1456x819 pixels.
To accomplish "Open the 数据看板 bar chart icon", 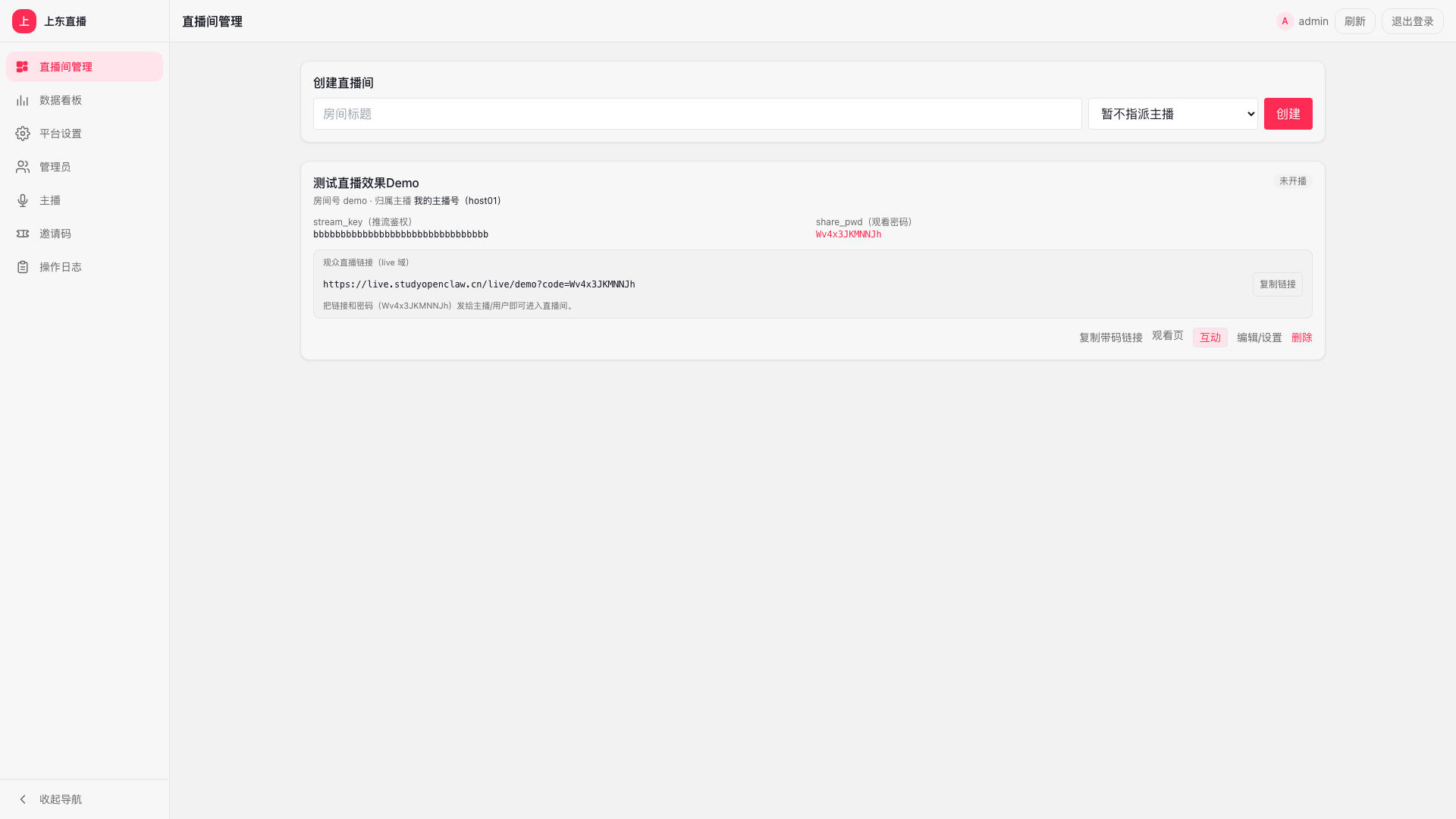I will pos(23,100).
